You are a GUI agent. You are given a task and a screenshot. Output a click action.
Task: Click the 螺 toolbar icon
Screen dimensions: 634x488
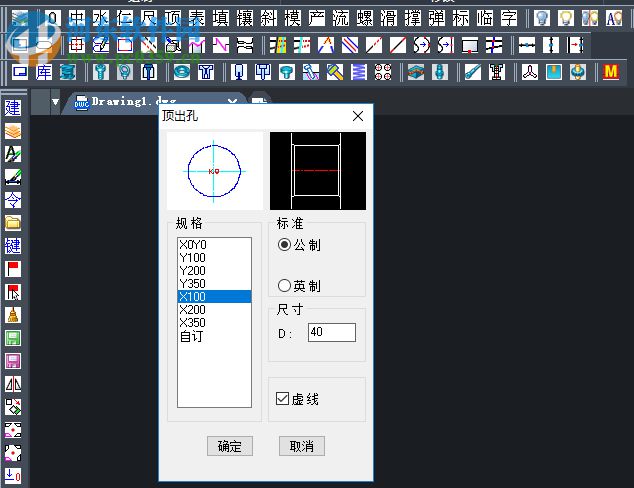pos(365,18)
